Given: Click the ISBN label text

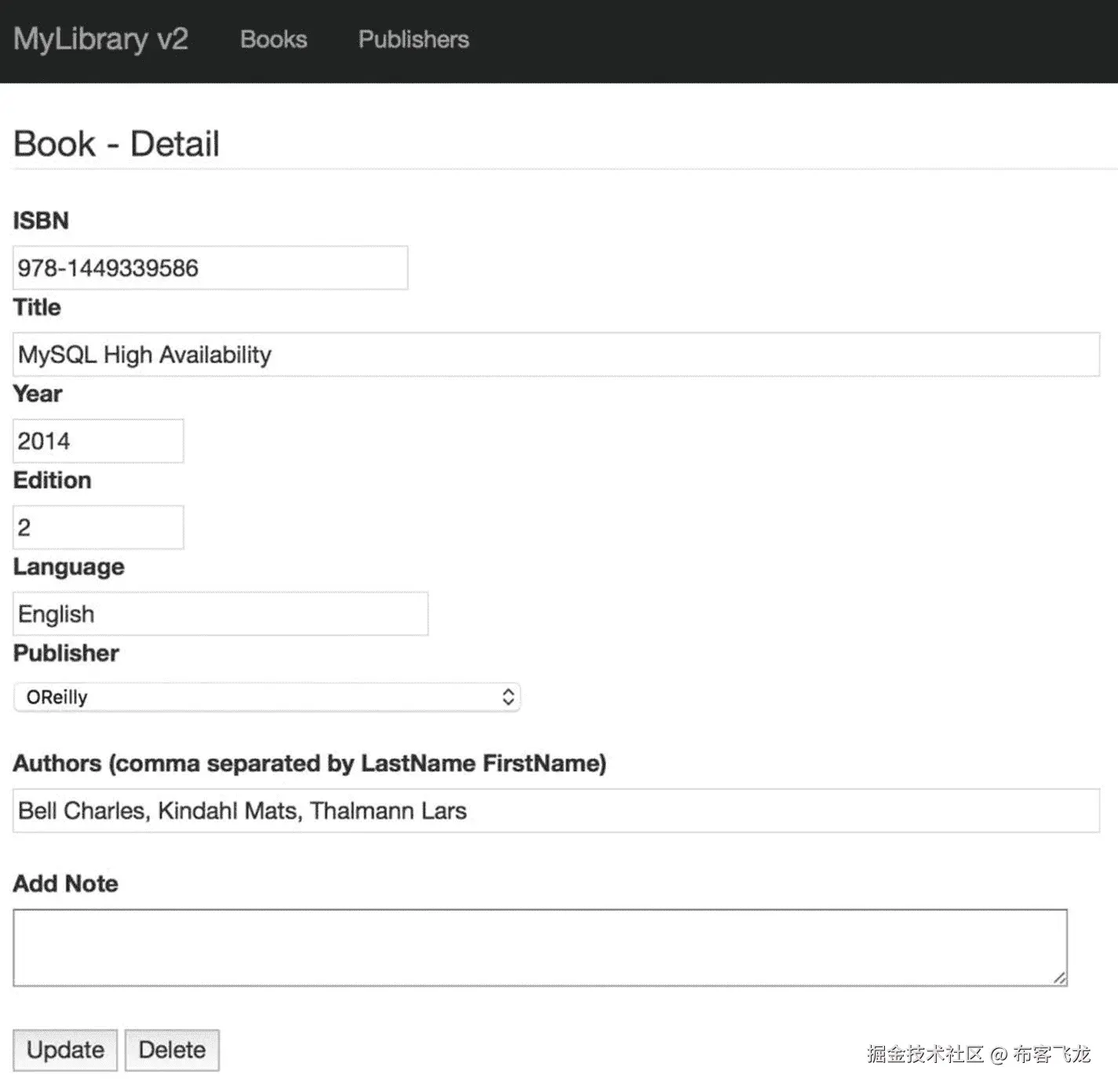Looking at the screenshot, I should pos(41,220).
